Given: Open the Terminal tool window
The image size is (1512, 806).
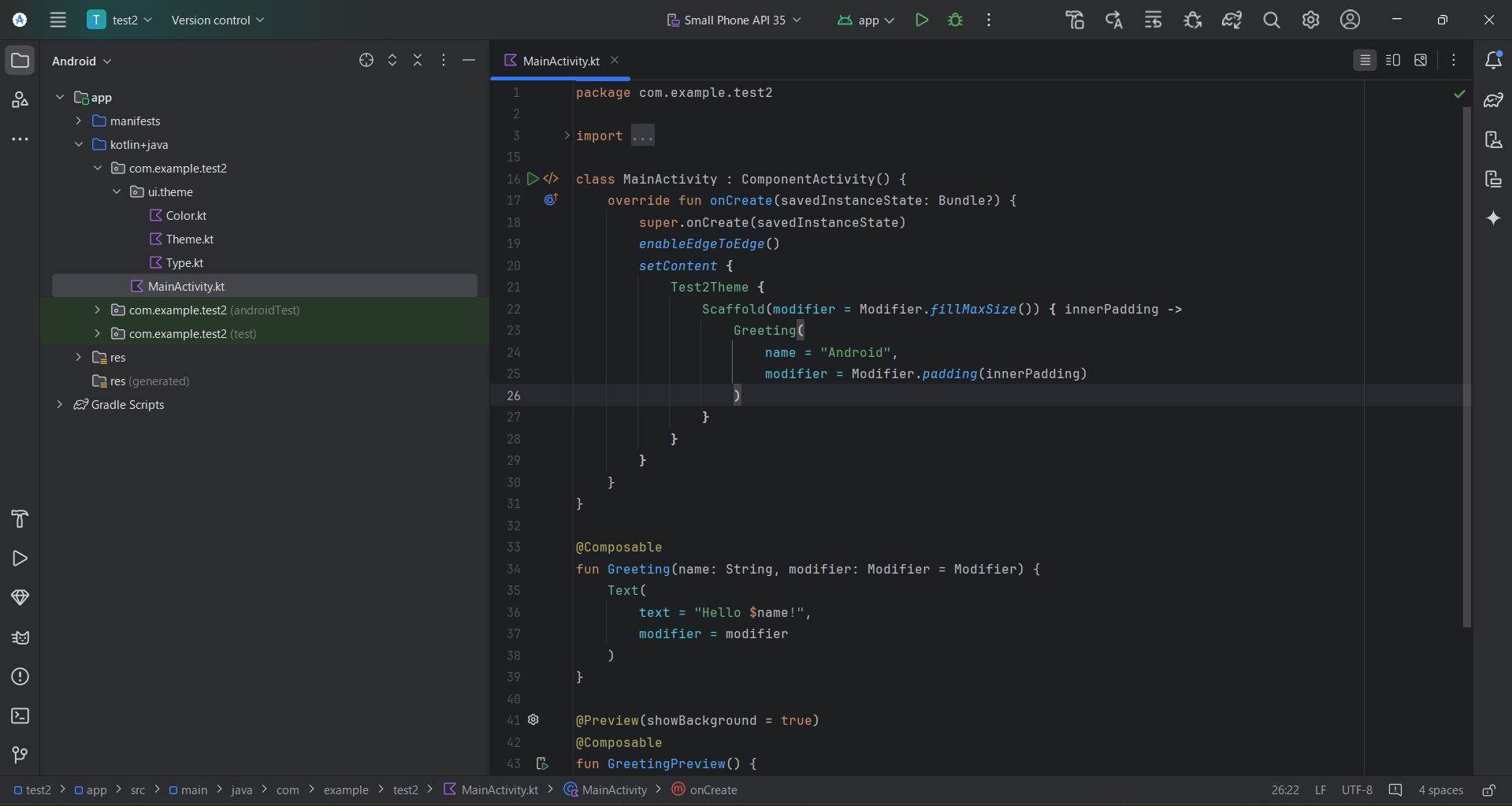Looking at the screenshot, I should pos(20,716).
